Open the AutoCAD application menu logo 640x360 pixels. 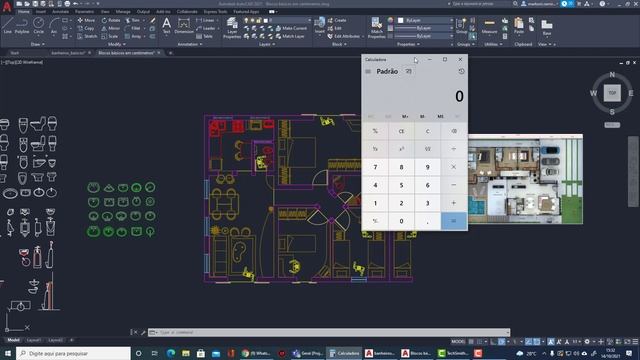7,7
